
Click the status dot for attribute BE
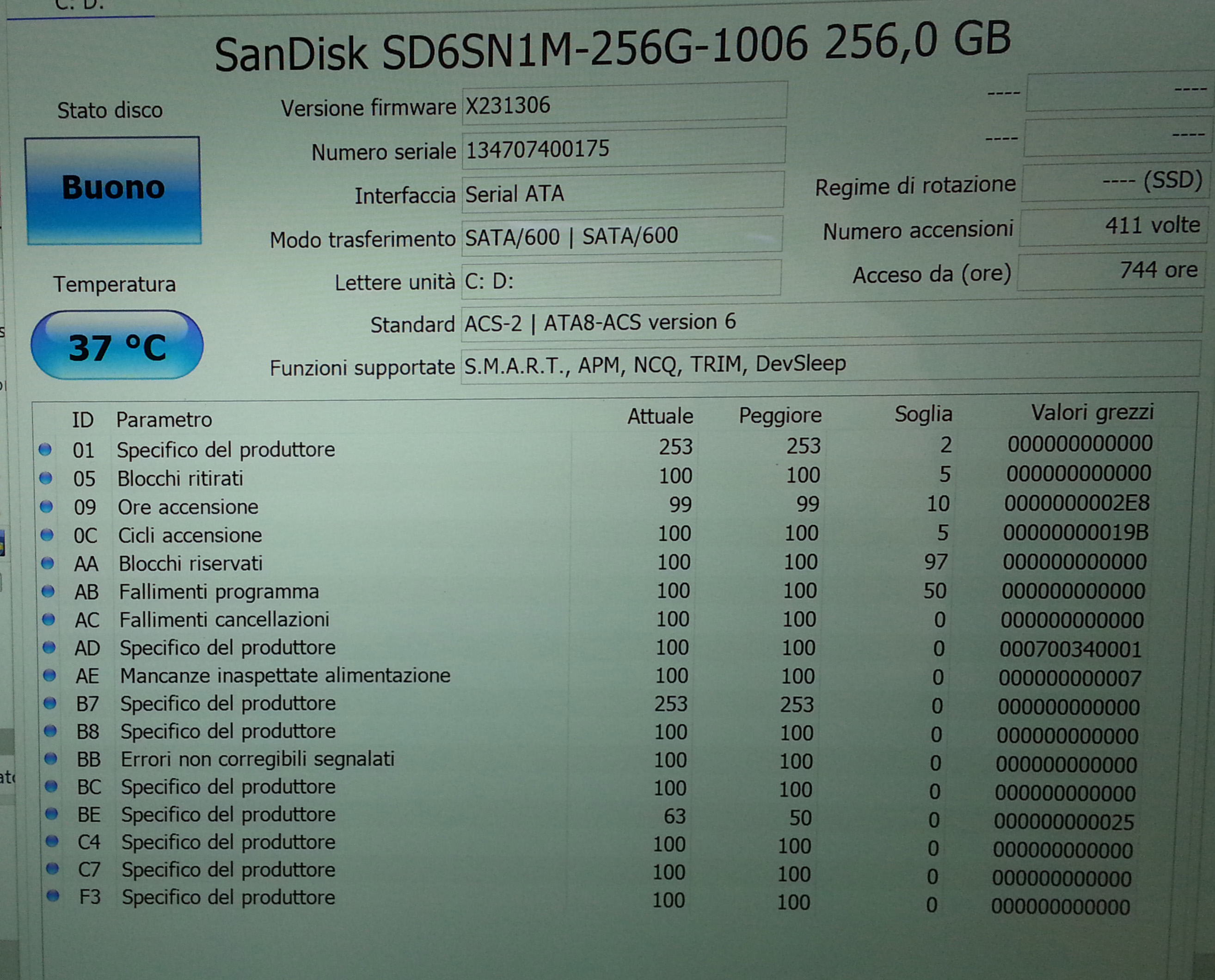(x=51, y=814)
